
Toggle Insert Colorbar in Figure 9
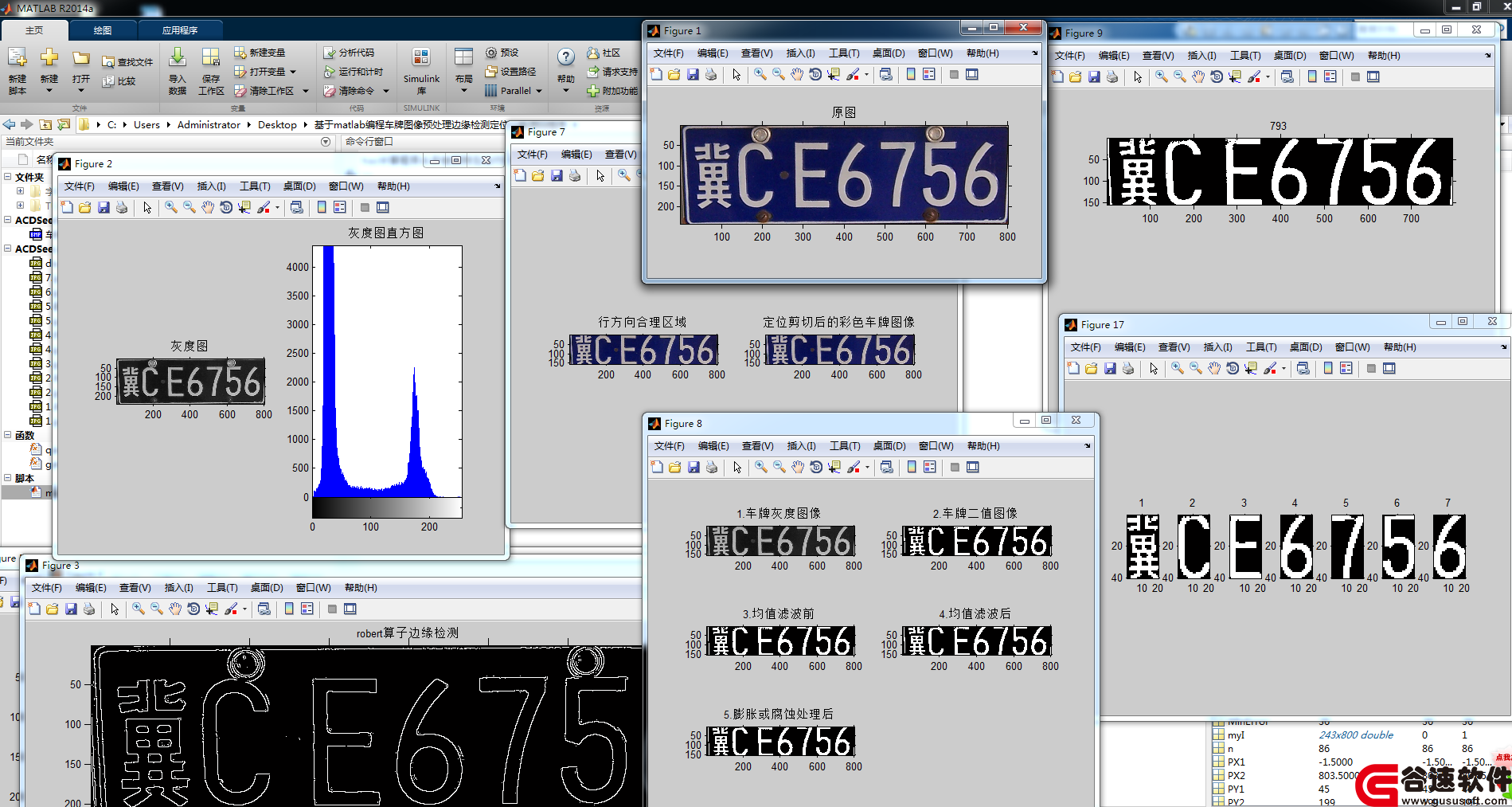coord(1312,76)
